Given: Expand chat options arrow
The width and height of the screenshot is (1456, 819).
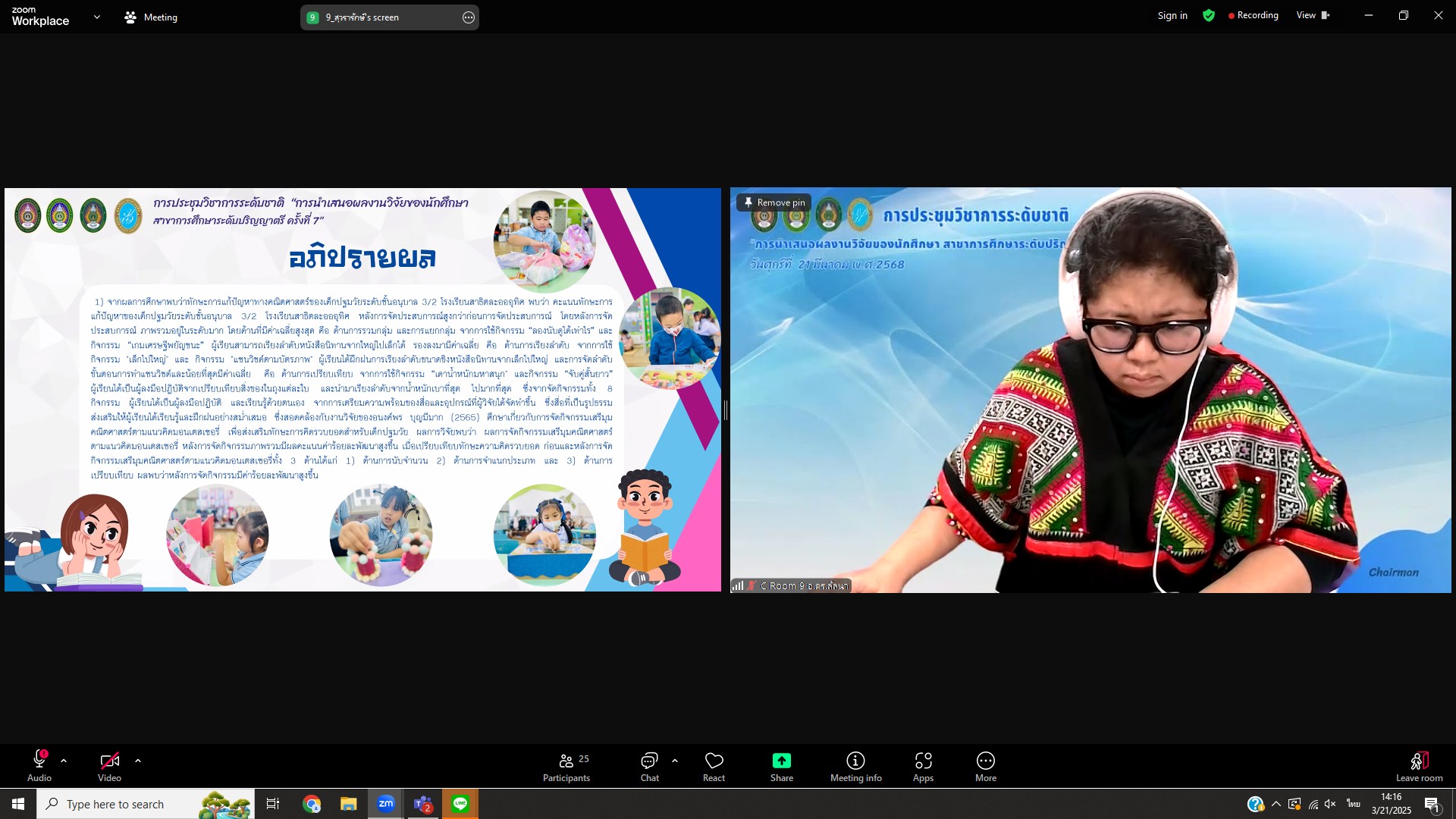Looking at the screenshot, I should tap(675, 760).
